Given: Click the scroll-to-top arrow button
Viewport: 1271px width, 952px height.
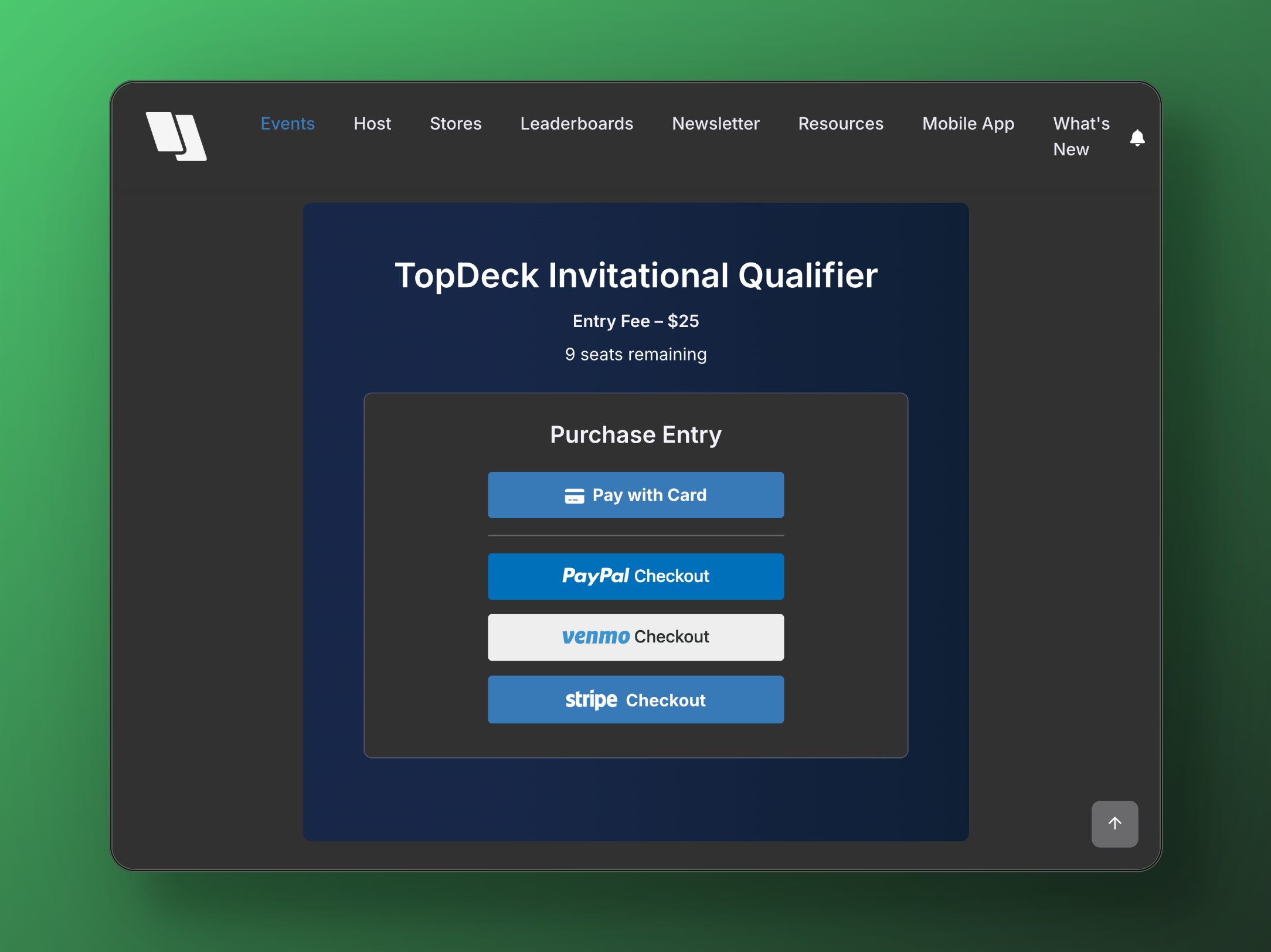Looking at the screenshot, I should point(1114,823).
